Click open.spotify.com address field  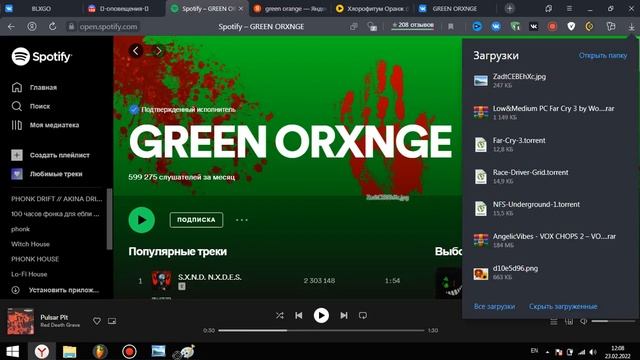[108, 27]
